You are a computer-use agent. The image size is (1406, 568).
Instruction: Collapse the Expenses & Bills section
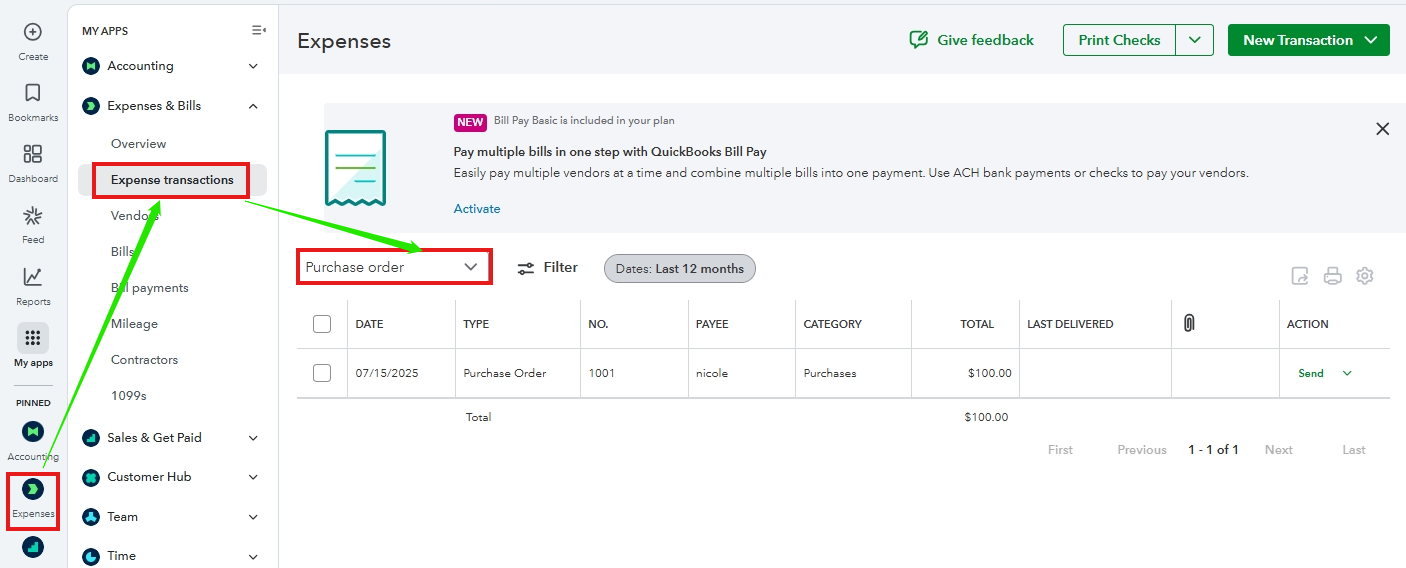pyautogui.click(x=253, y=106)
